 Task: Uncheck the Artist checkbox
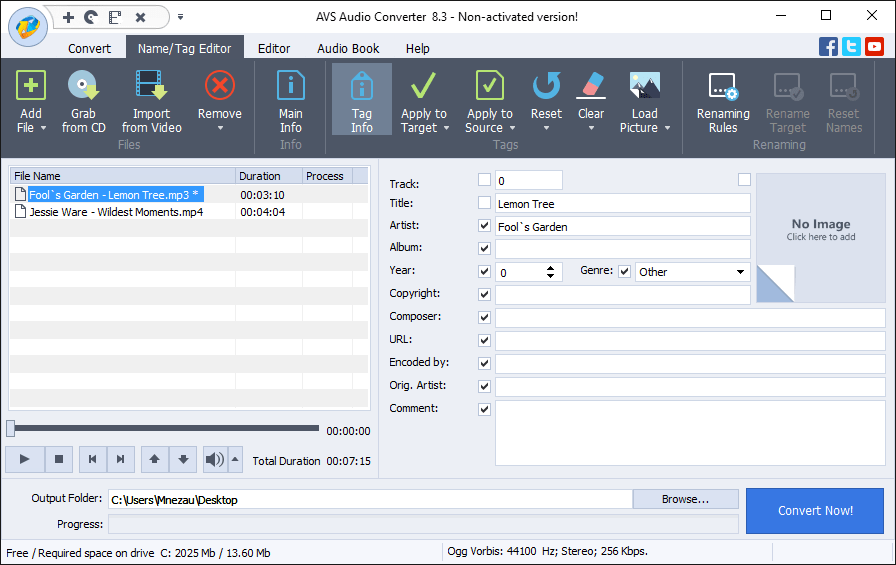(484, 226)
